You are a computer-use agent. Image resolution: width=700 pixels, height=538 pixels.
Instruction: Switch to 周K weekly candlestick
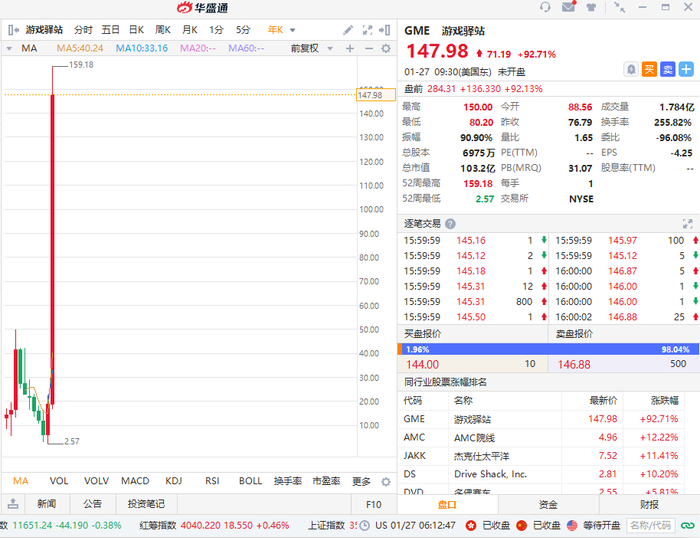(x=163, y=30)
